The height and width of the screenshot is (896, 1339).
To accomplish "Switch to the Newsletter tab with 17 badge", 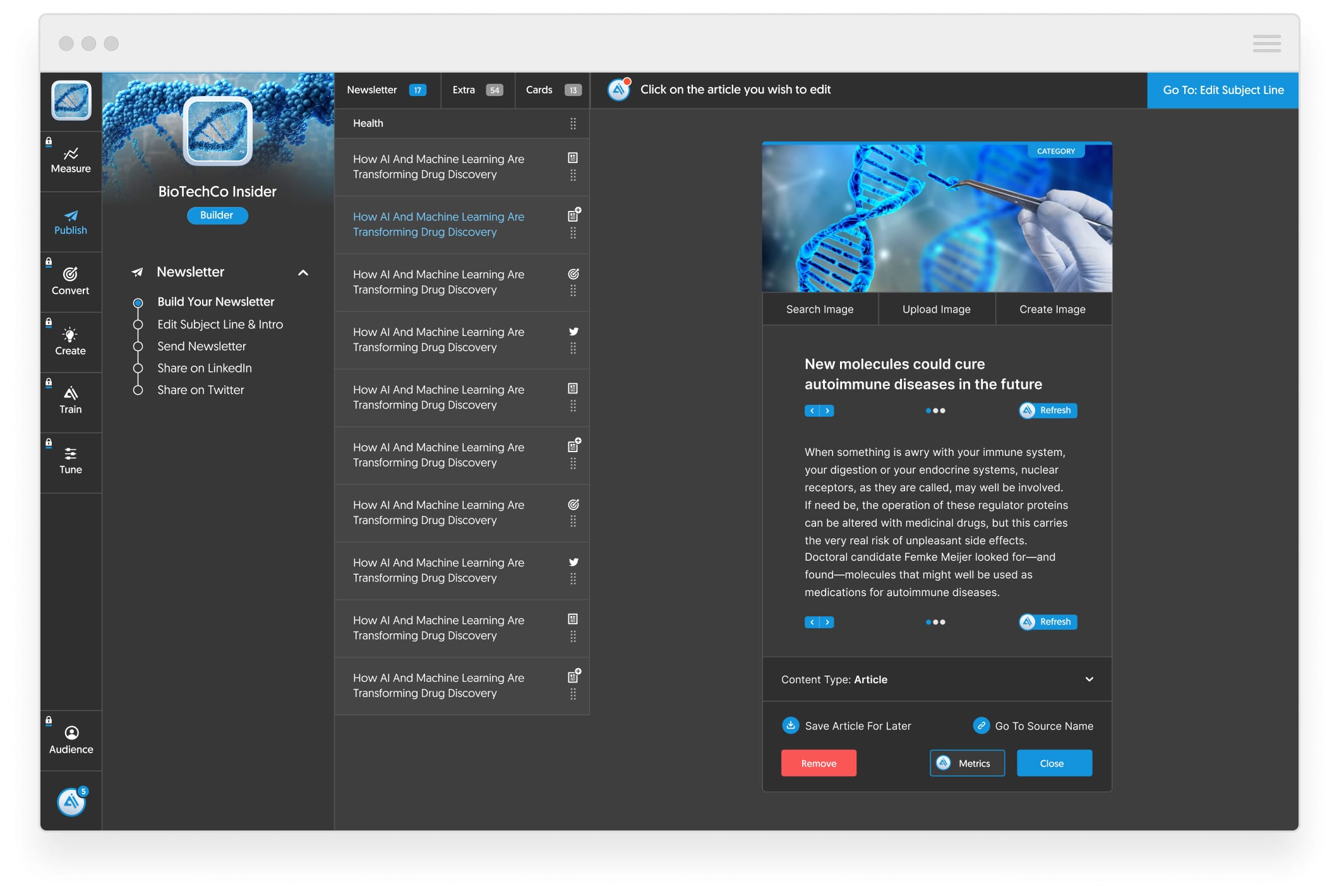I will click(387, 90).
